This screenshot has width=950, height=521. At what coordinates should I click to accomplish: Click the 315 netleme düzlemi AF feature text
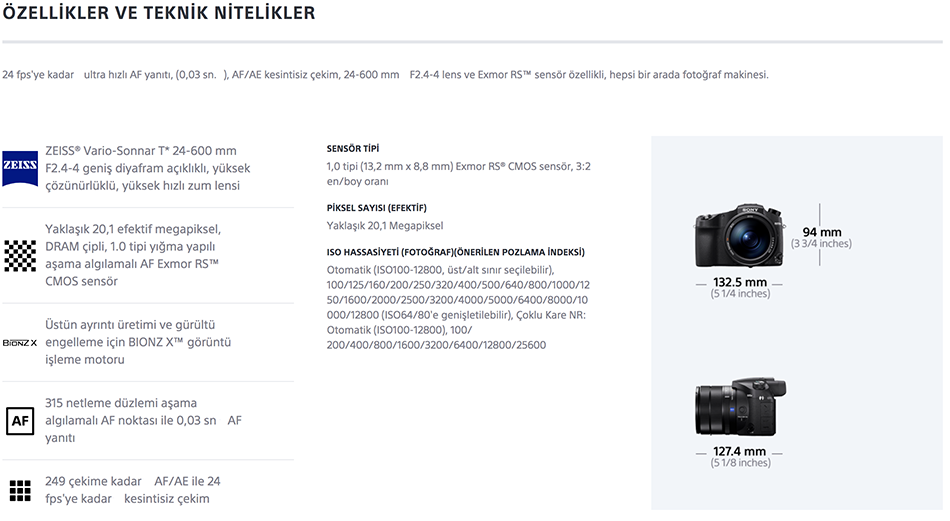[x=143, y=420]
